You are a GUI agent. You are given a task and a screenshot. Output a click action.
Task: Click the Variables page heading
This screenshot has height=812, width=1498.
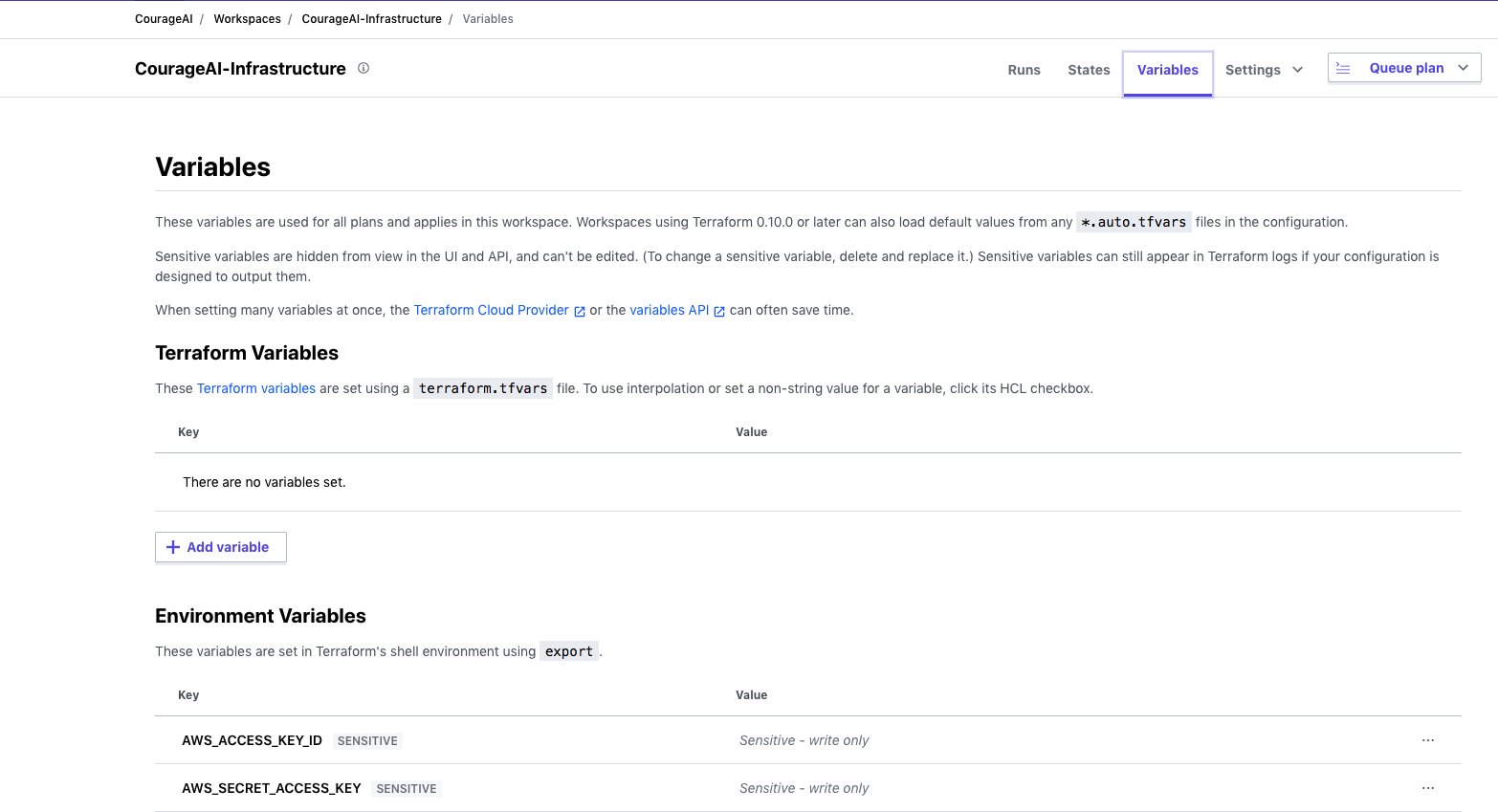point(212,166)
